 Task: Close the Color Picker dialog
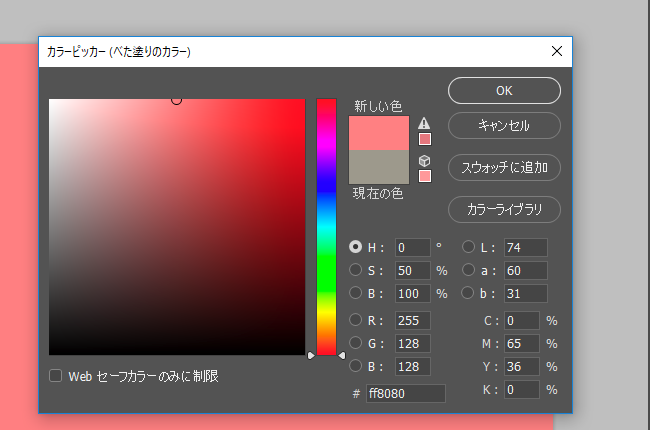pos(557,51)
